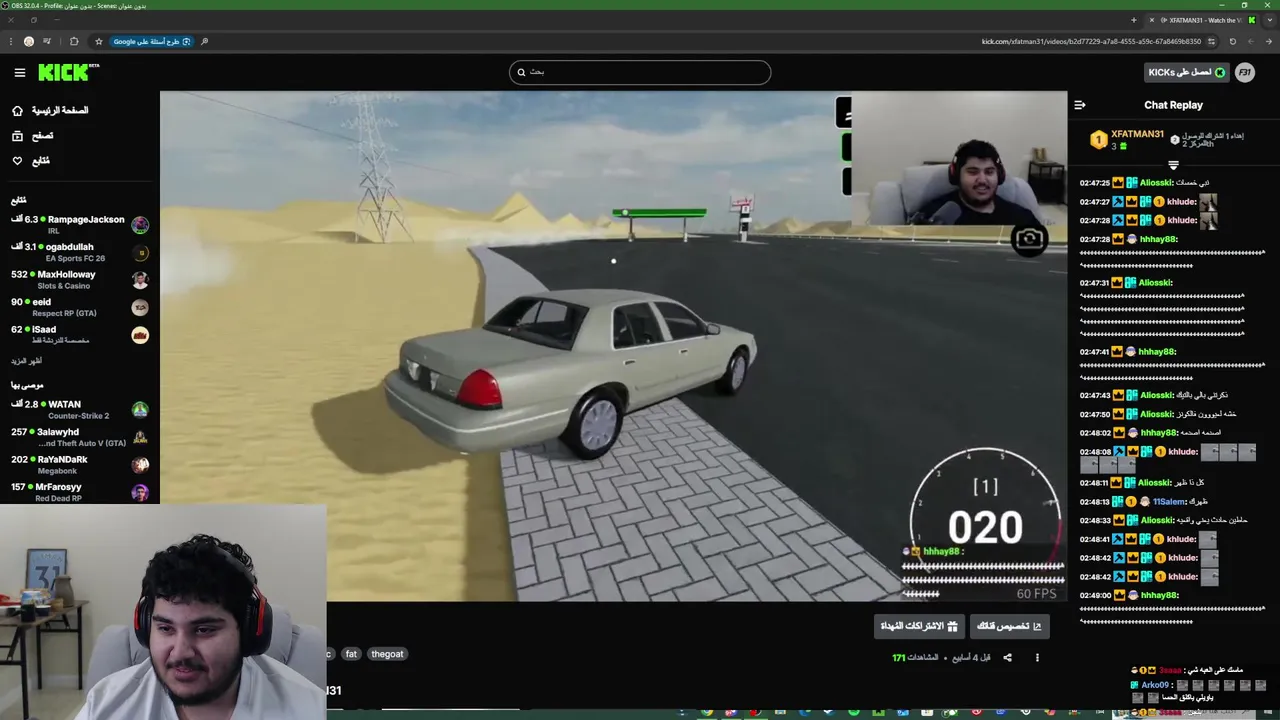Share the video with the share icon
This screenshot has width=1280, height=720.
click(1007, 658)
